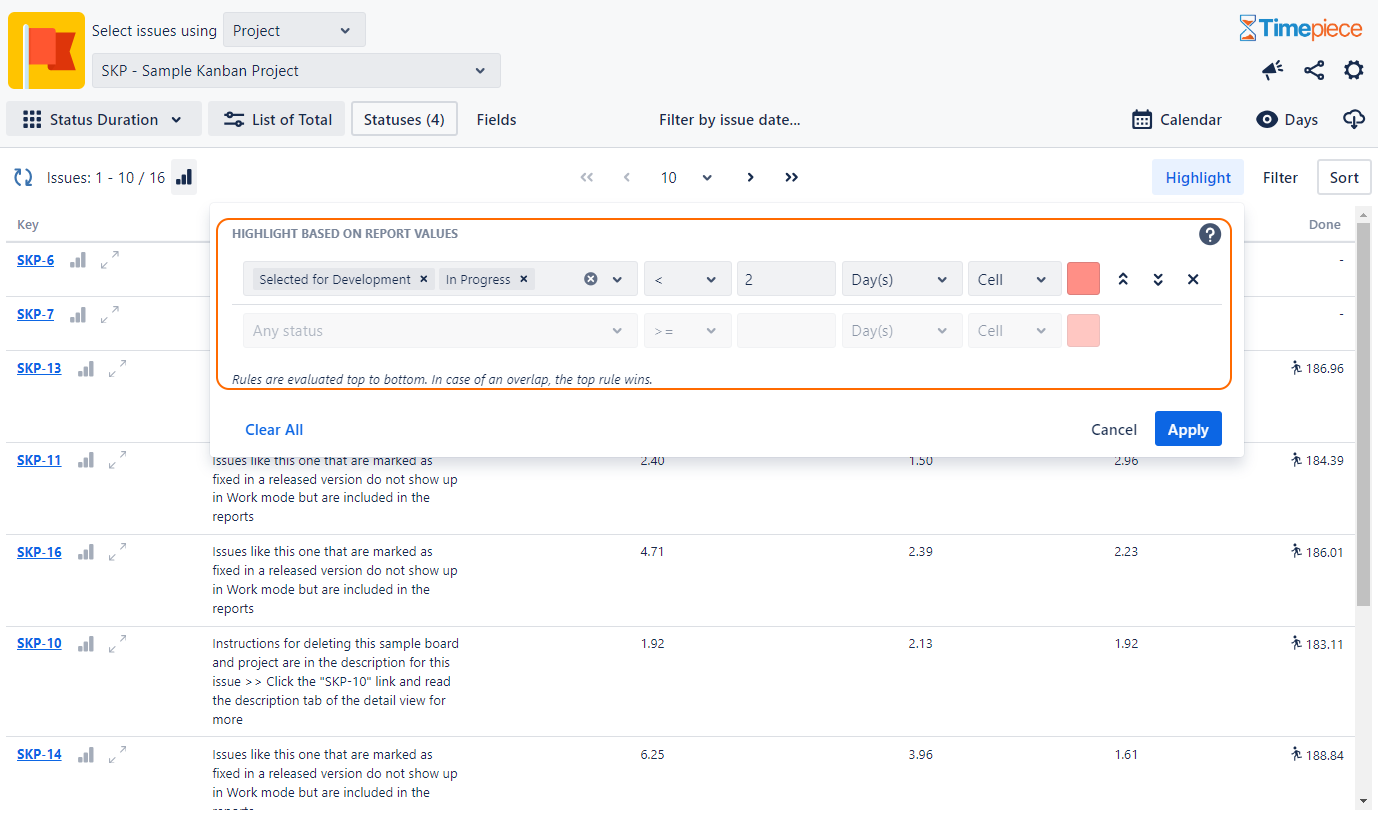Open the SKP - Sample Kanban Project dropdown
Screen dimensions: 1378x818
[x=296, y=71]
